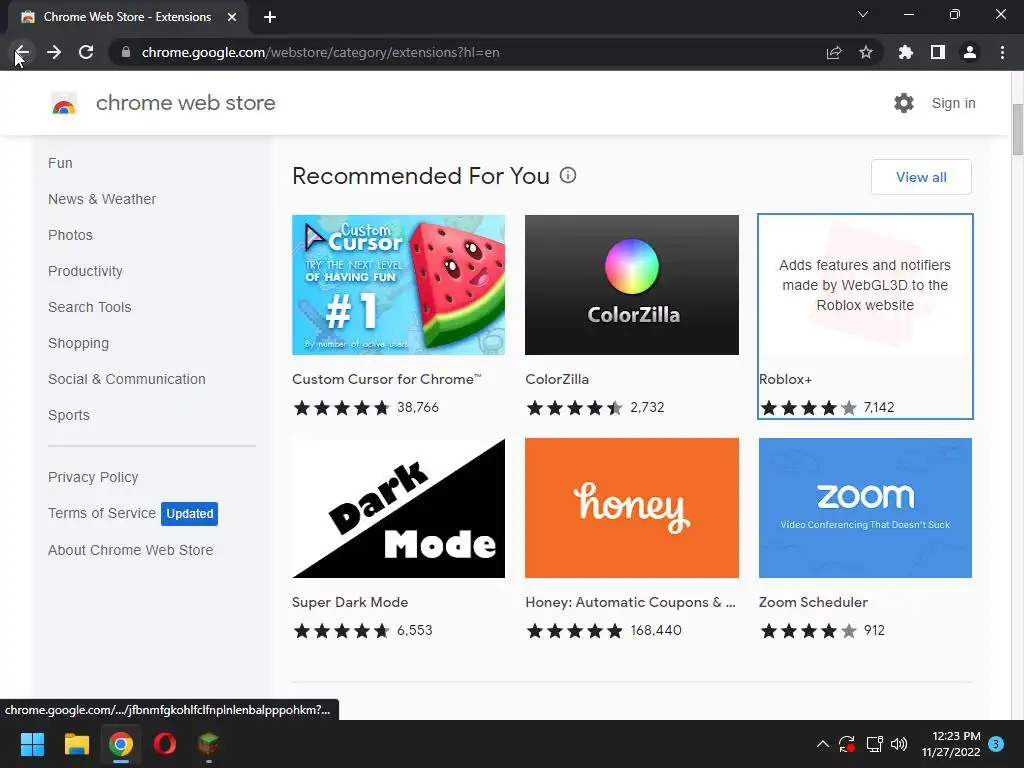Open the Roblox+ extension card
The height and width of the screenshot is (768, 1024).
coord(865,316)
